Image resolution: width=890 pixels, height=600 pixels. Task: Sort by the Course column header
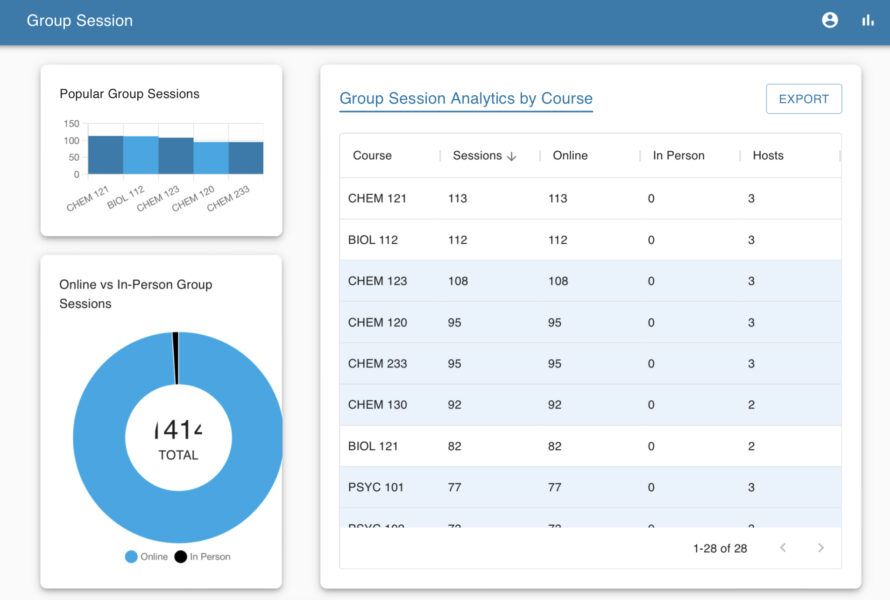372,156
